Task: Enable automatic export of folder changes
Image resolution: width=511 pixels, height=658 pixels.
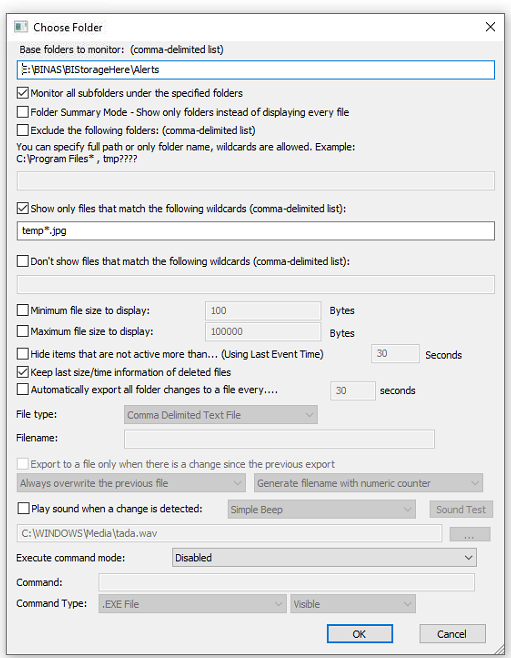Action: point(23,389)
